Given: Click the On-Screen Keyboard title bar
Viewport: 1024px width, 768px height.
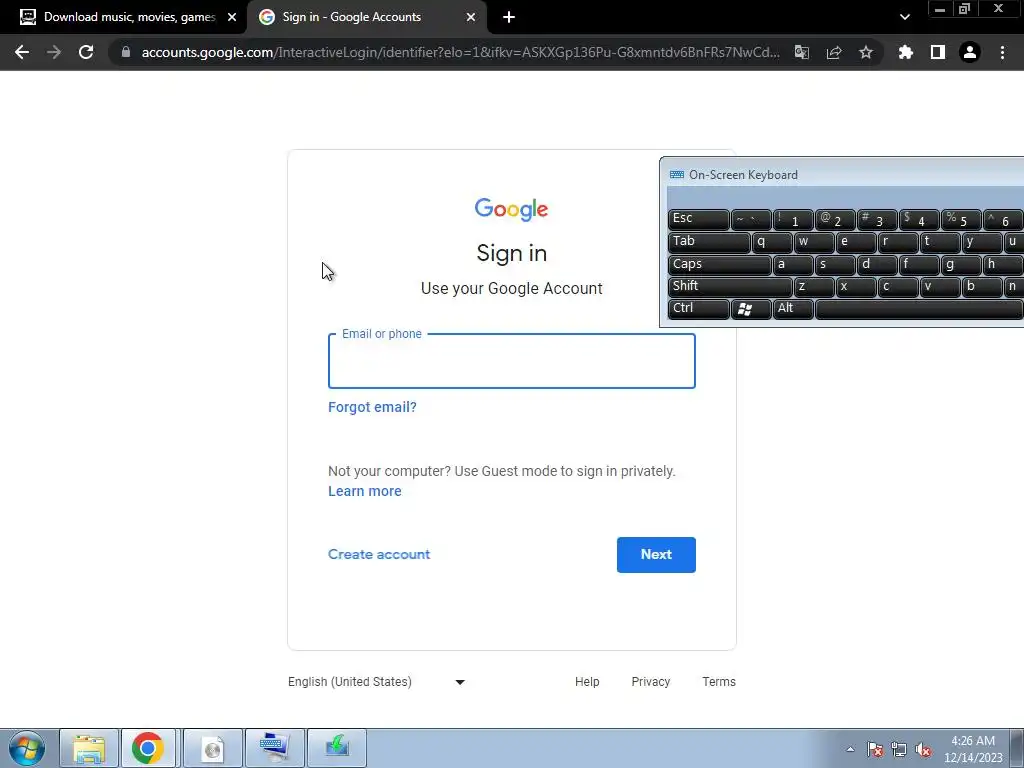Looking at the screenshot, I should pyautogui.click(x=842, y=174).
